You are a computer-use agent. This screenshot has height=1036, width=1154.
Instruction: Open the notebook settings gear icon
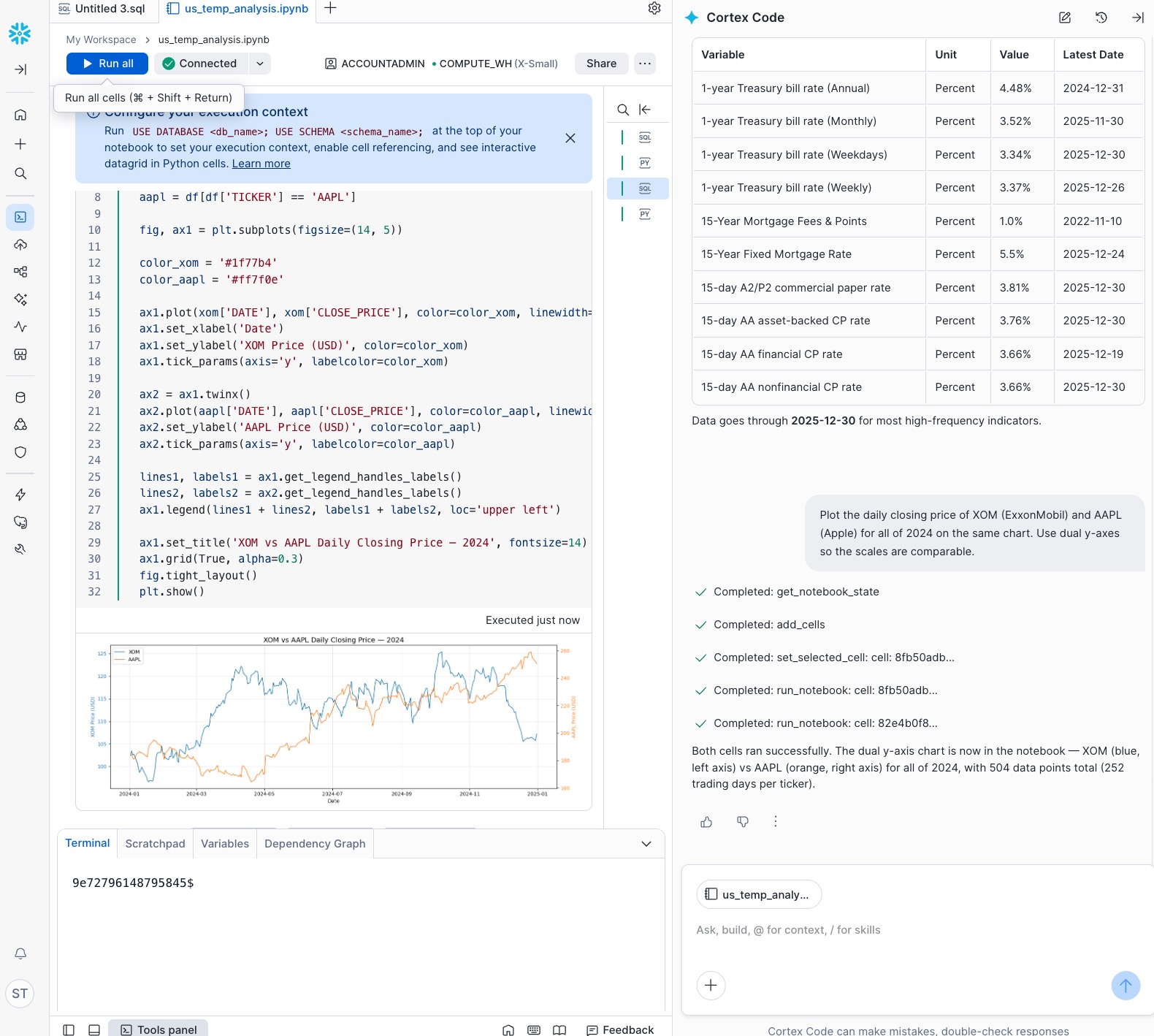[x=654, y=8]
